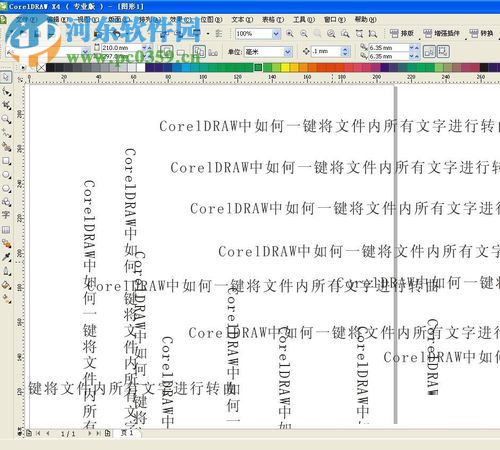The height and width of the screenshot is (450, 500).
Task: Select the Eyedropper tool
Action: tap(6, 257)
